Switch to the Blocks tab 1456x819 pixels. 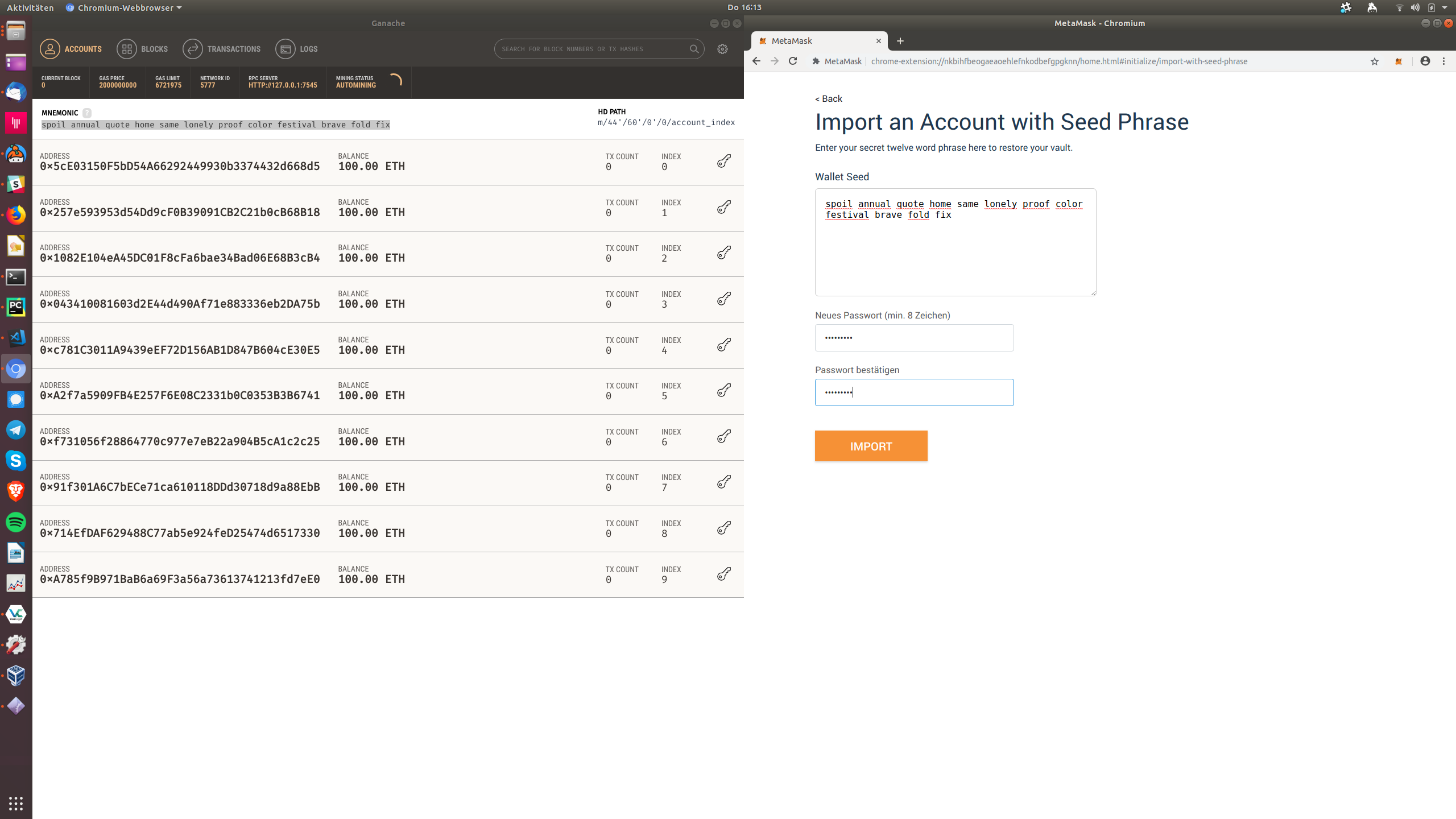tap(142, 49)
